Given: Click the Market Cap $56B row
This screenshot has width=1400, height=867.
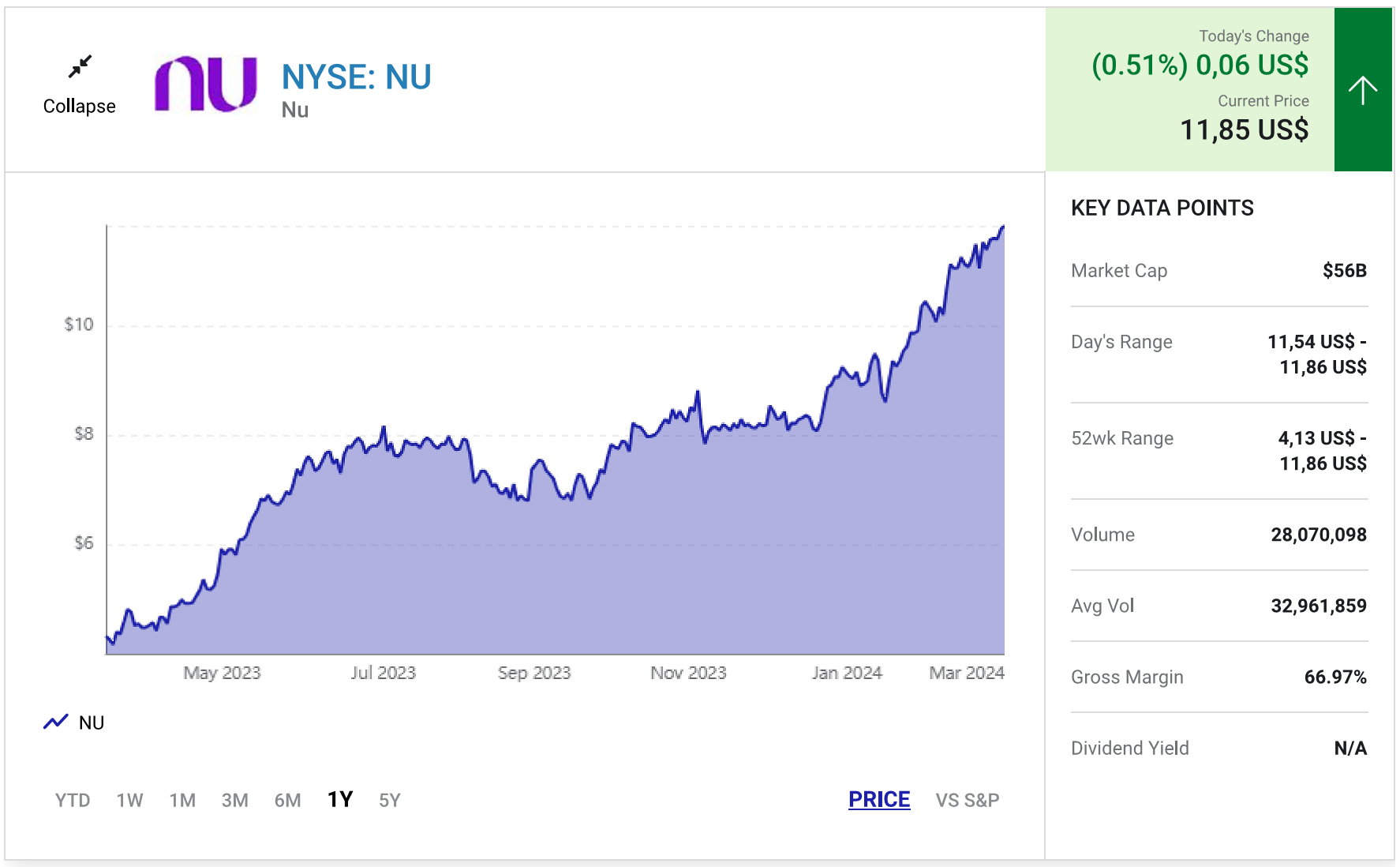Looking at the screenshot, I should coord(1218,271).
